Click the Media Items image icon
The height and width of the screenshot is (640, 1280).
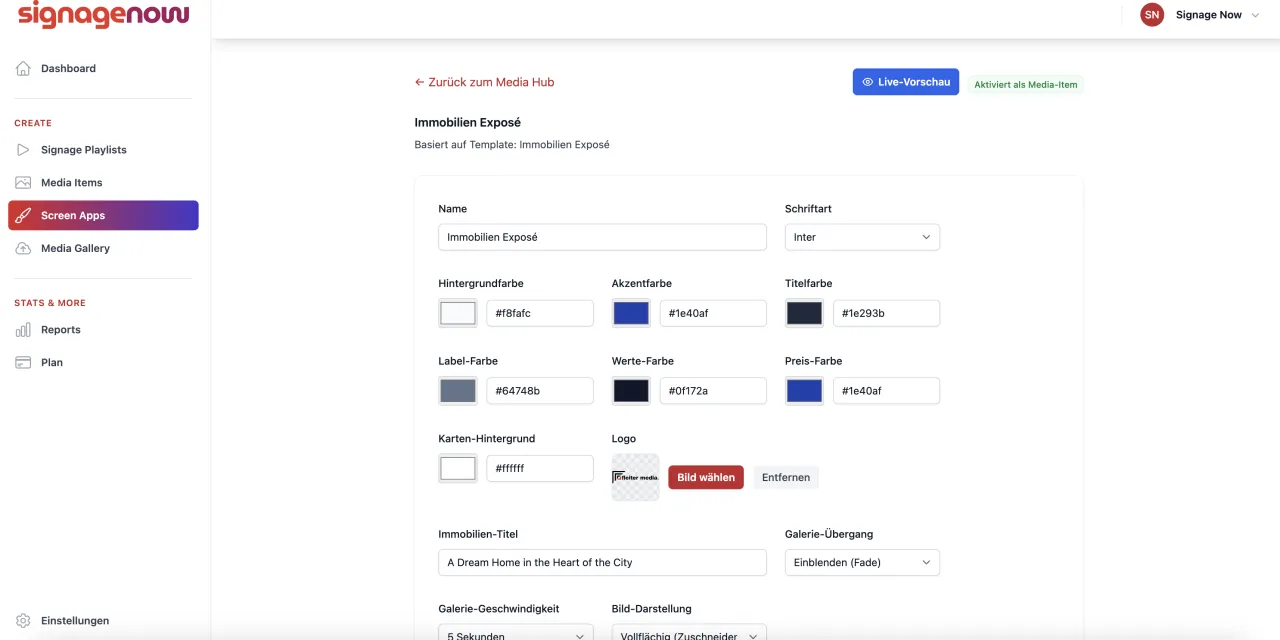tap(23, 183)
